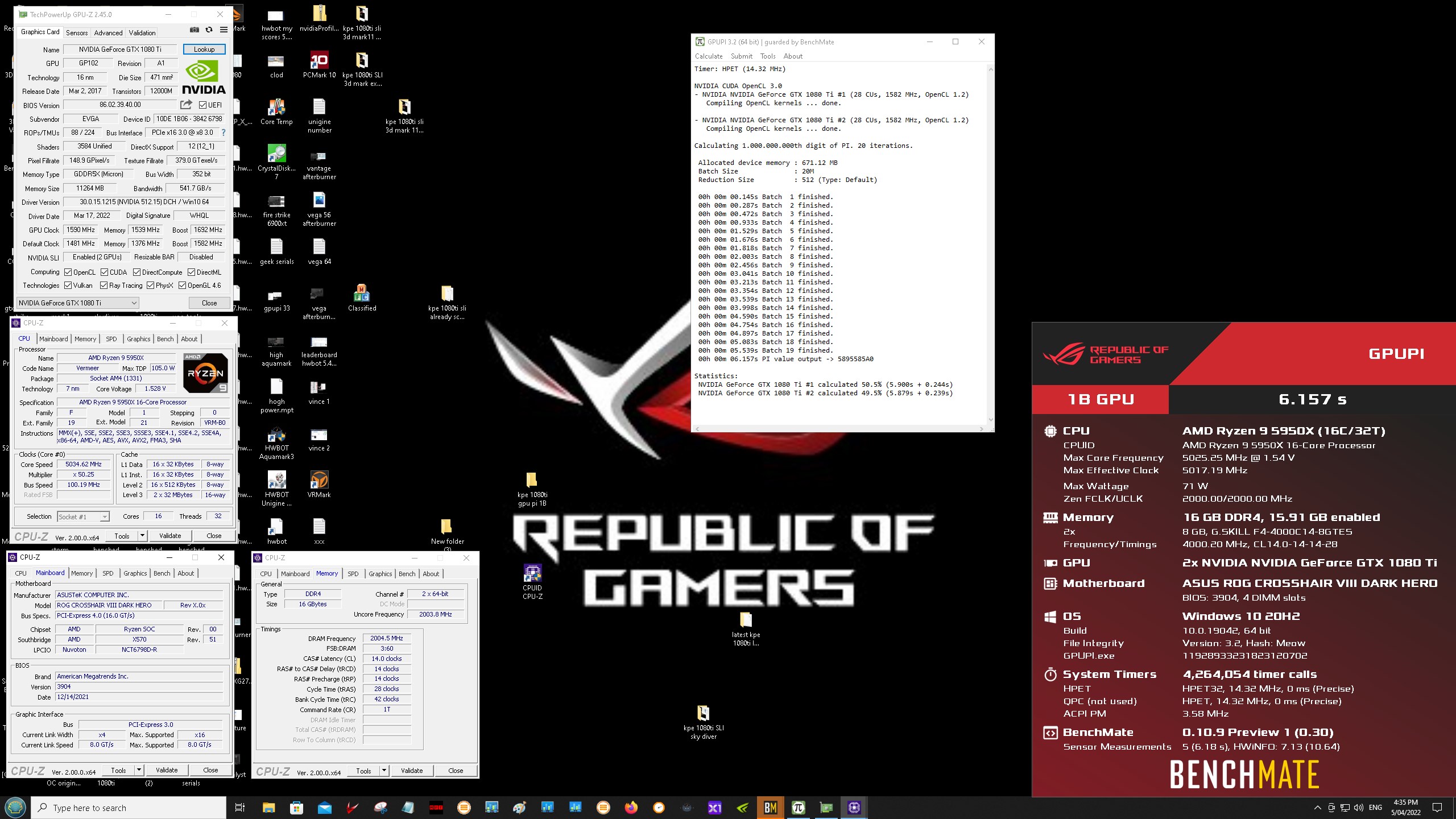Toggle the CUDA computing checkbox
Viewport: 1456px width, 819px height.
point(105,272)
